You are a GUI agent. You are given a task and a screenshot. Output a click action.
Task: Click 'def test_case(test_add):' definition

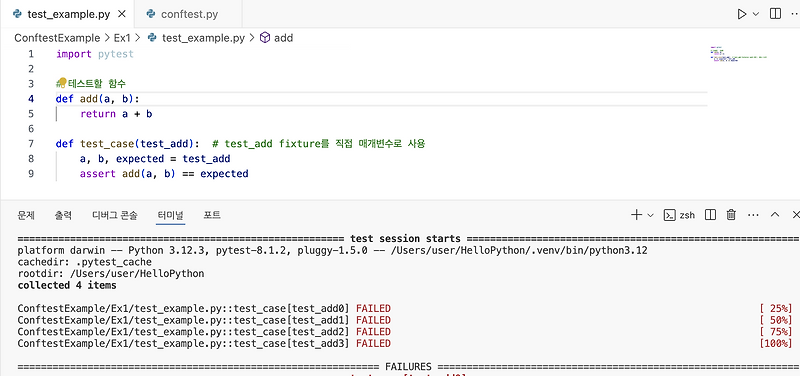point(128,144)
